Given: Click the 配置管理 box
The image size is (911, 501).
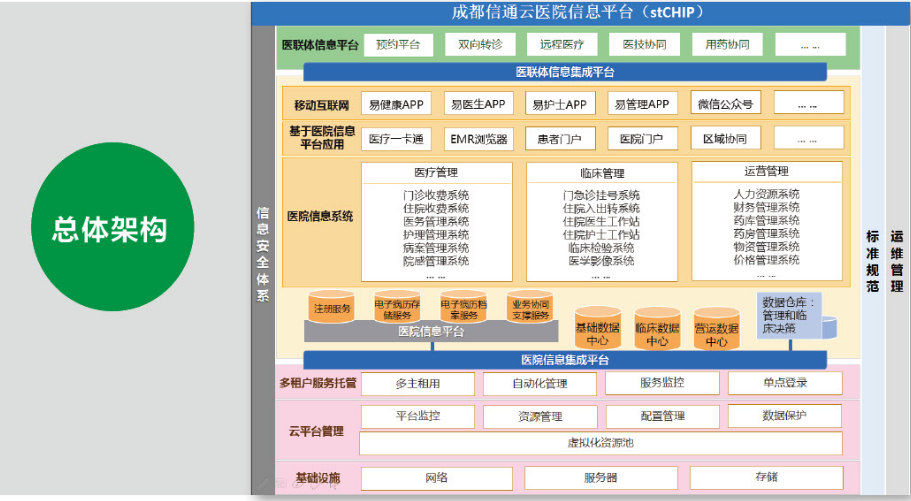Looking at the screenshot, I should [662, 417].
